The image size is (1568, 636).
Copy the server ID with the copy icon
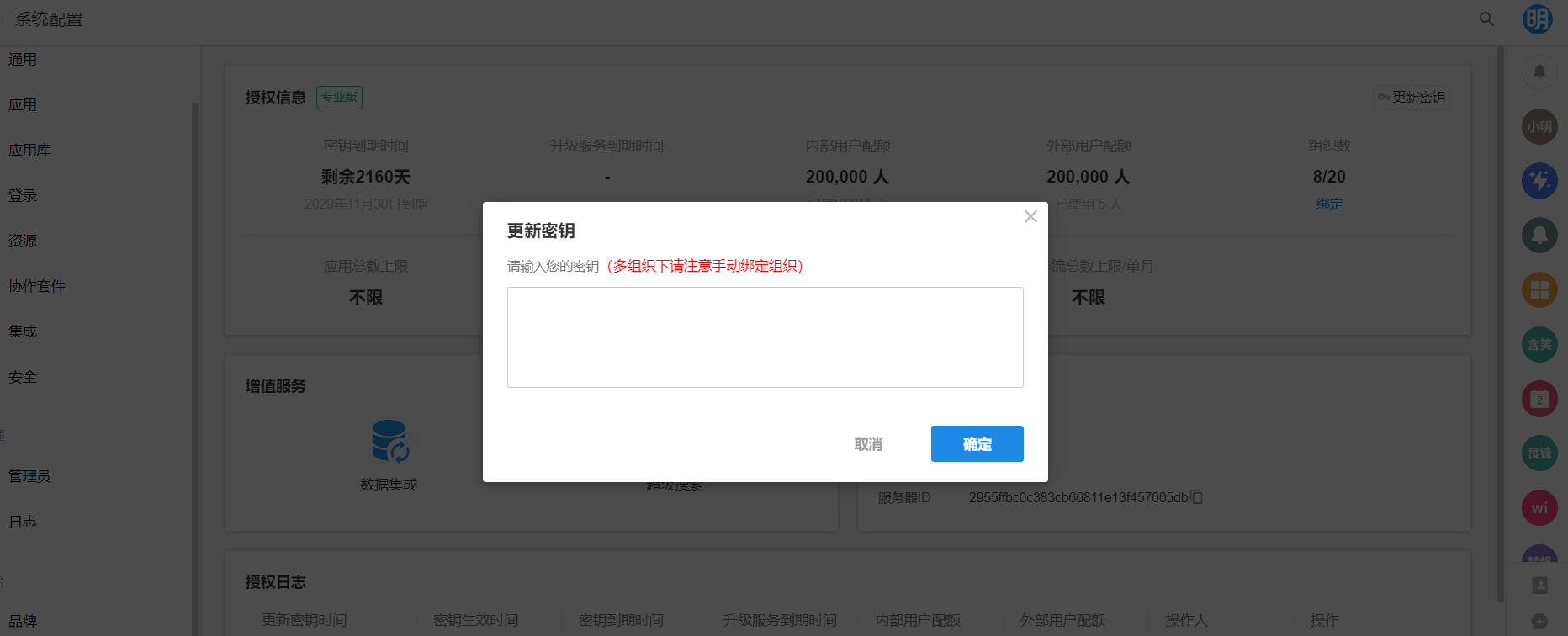1196,497
